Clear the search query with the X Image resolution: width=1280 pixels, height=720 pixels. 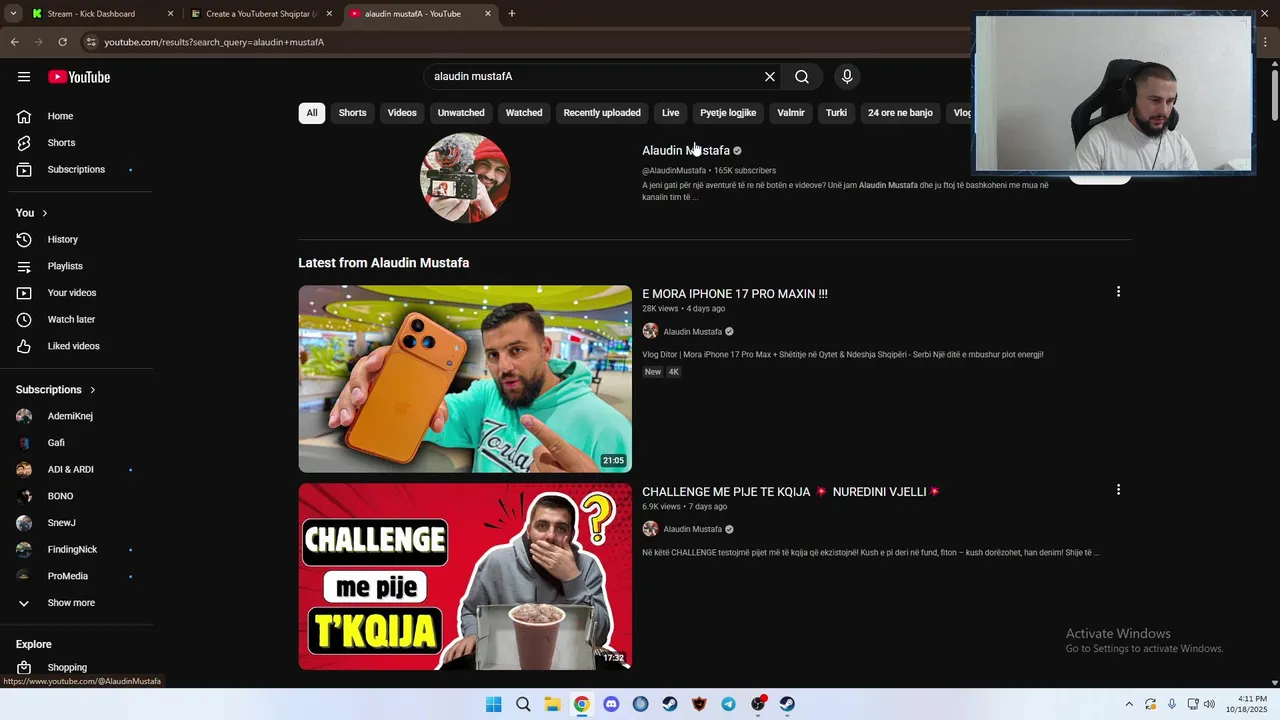coord(770,77)
